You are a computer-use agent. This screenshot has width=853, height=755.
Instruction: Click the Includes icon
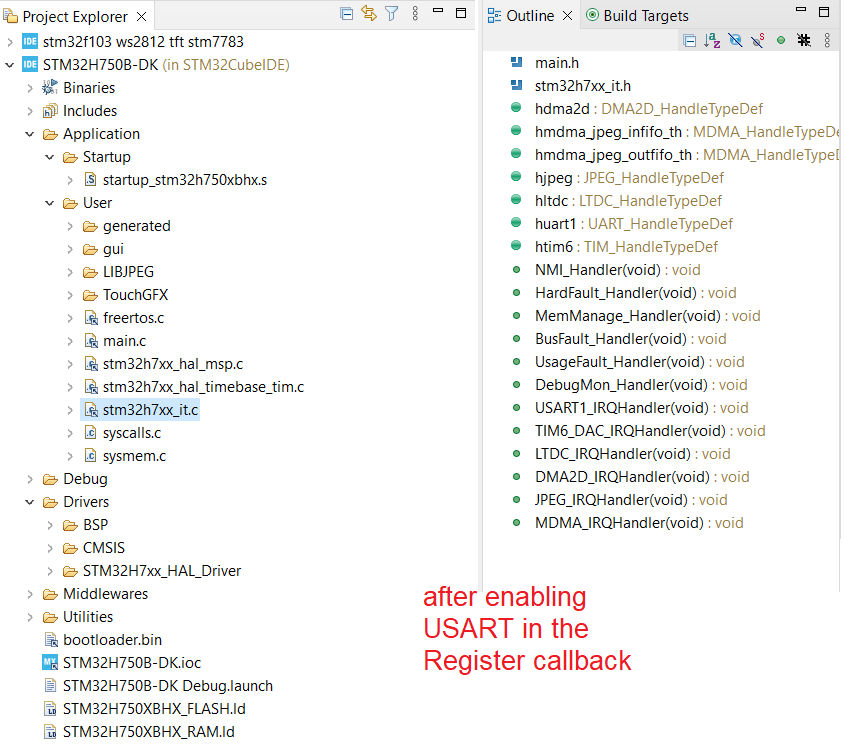point(50,111)
